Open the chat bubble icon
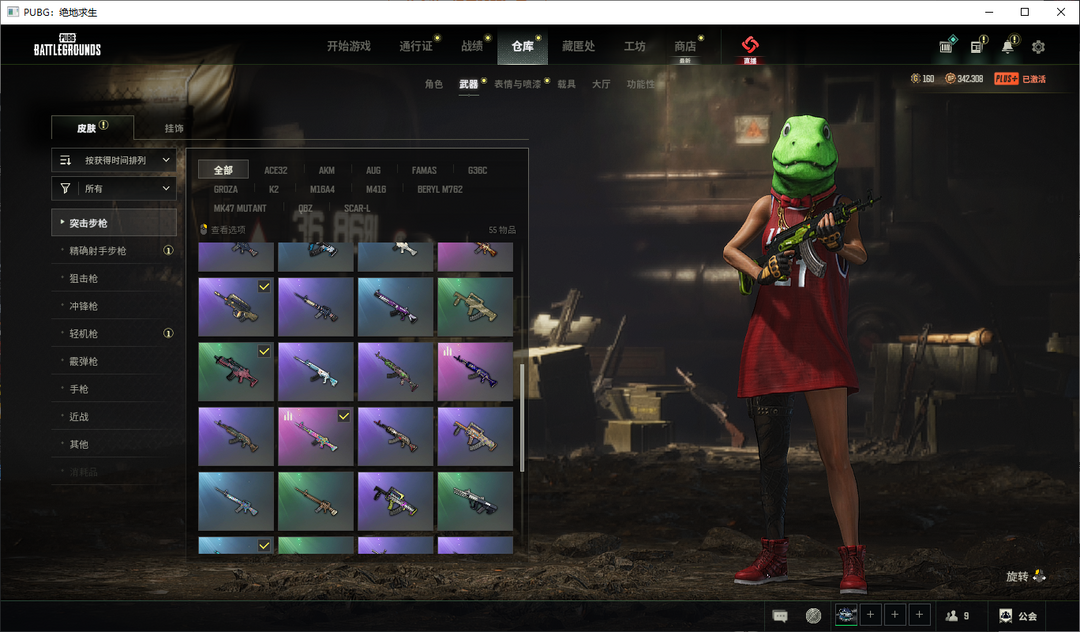Screen dimensions: 1080x632 pyautogui.click(x=780, y=615)
